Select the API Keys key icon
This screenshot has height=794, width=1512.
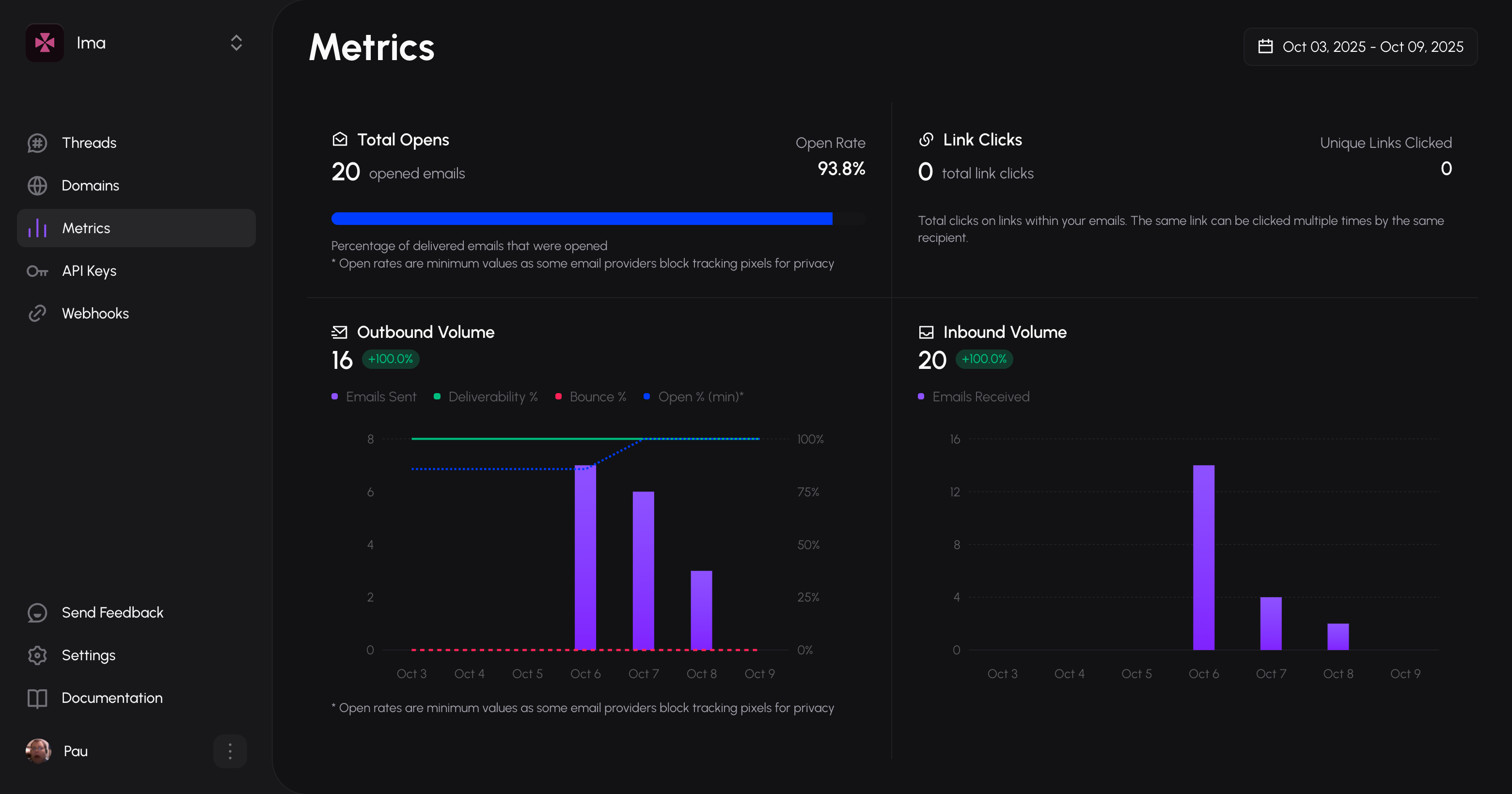pos(37,271)
